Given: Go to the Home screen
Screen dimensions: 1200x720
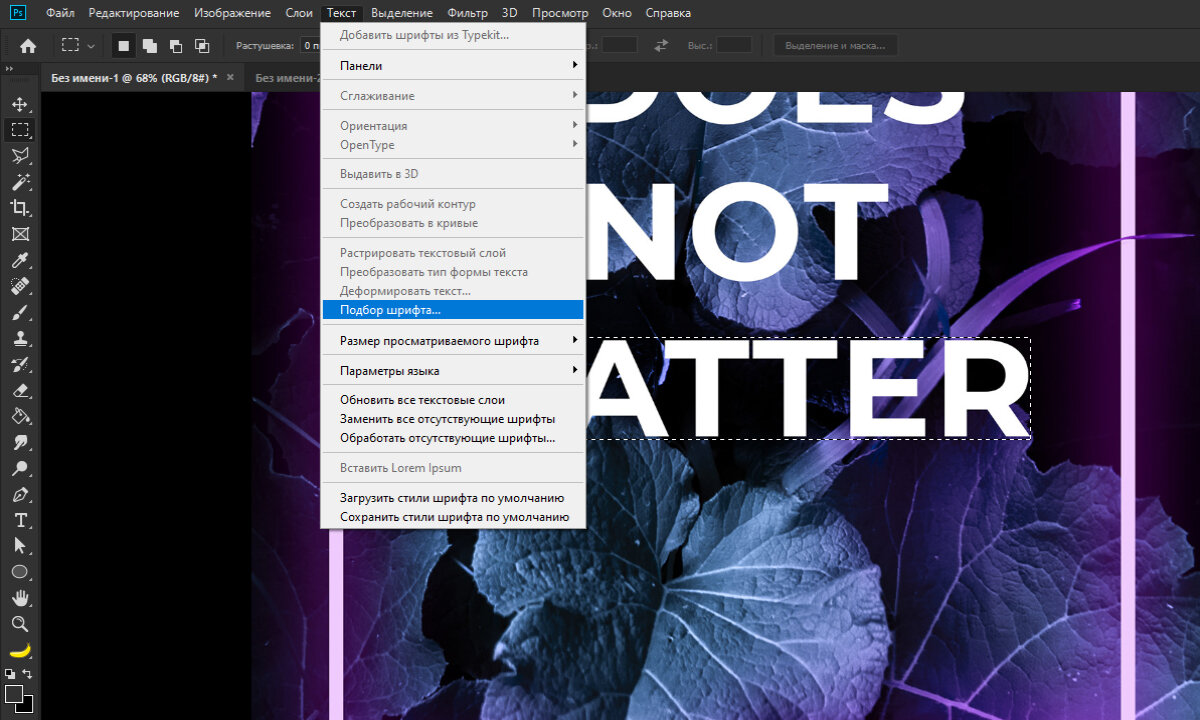Looking at the screenshot, I should (x=28, y=45).
